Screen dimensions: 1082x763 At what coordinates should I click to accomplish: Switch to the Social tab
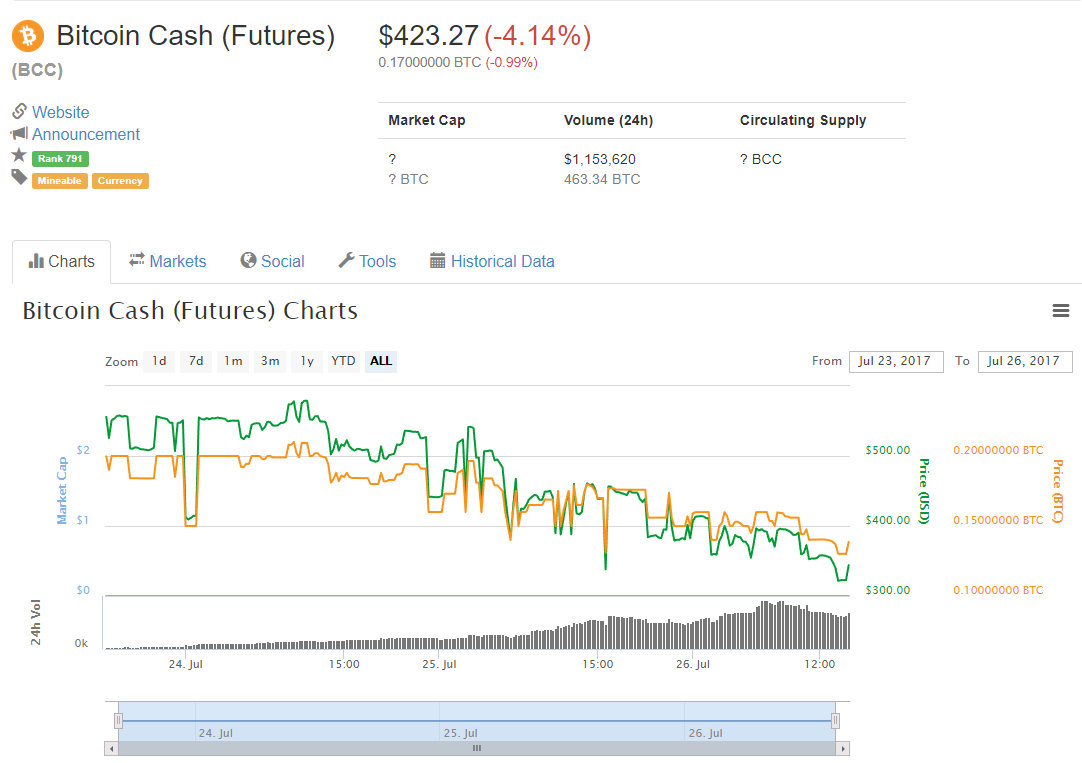[x=273, y=261]
